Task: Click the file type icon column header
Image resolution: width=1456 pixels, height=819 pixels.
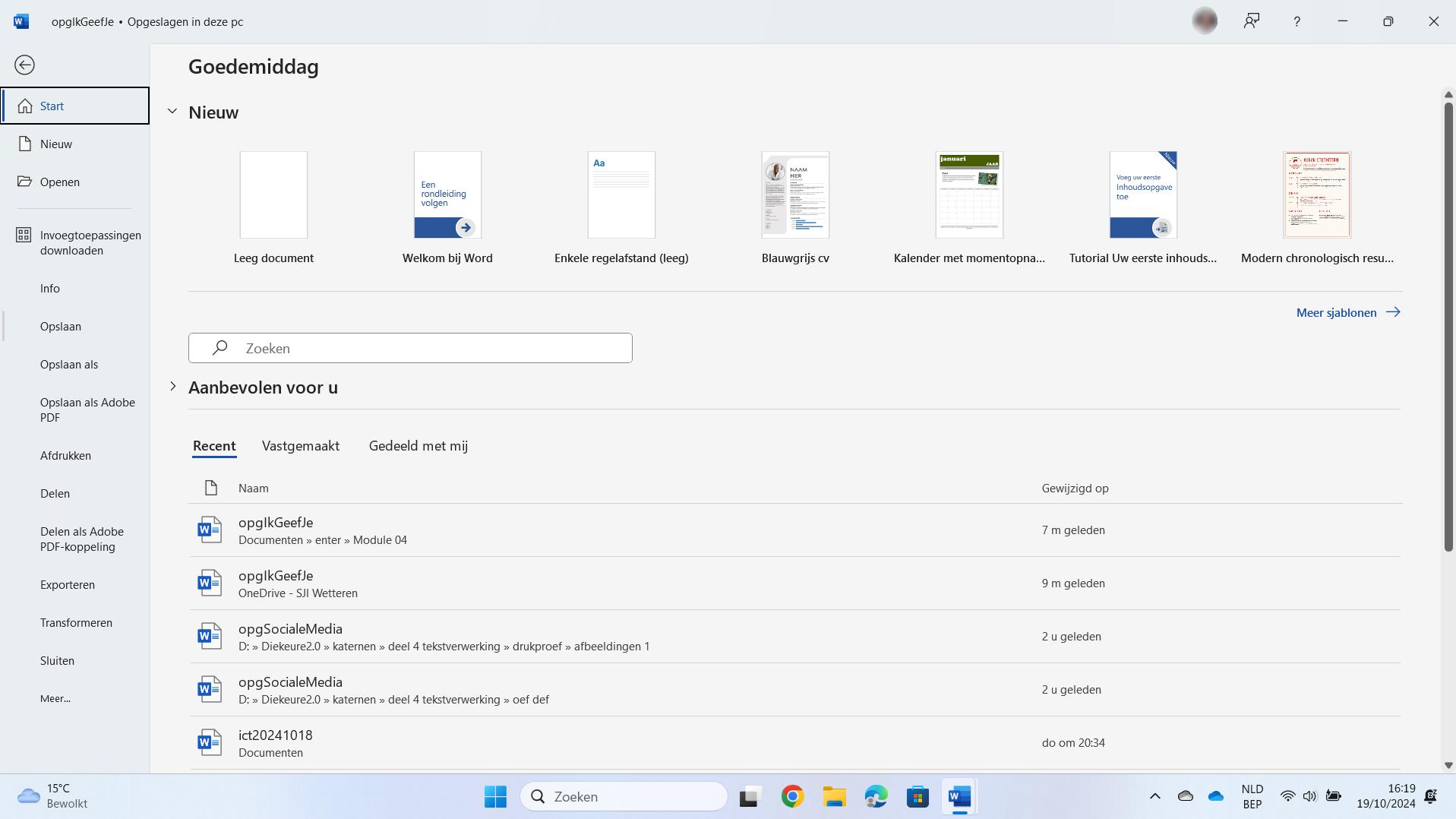Action: point(210,489)
